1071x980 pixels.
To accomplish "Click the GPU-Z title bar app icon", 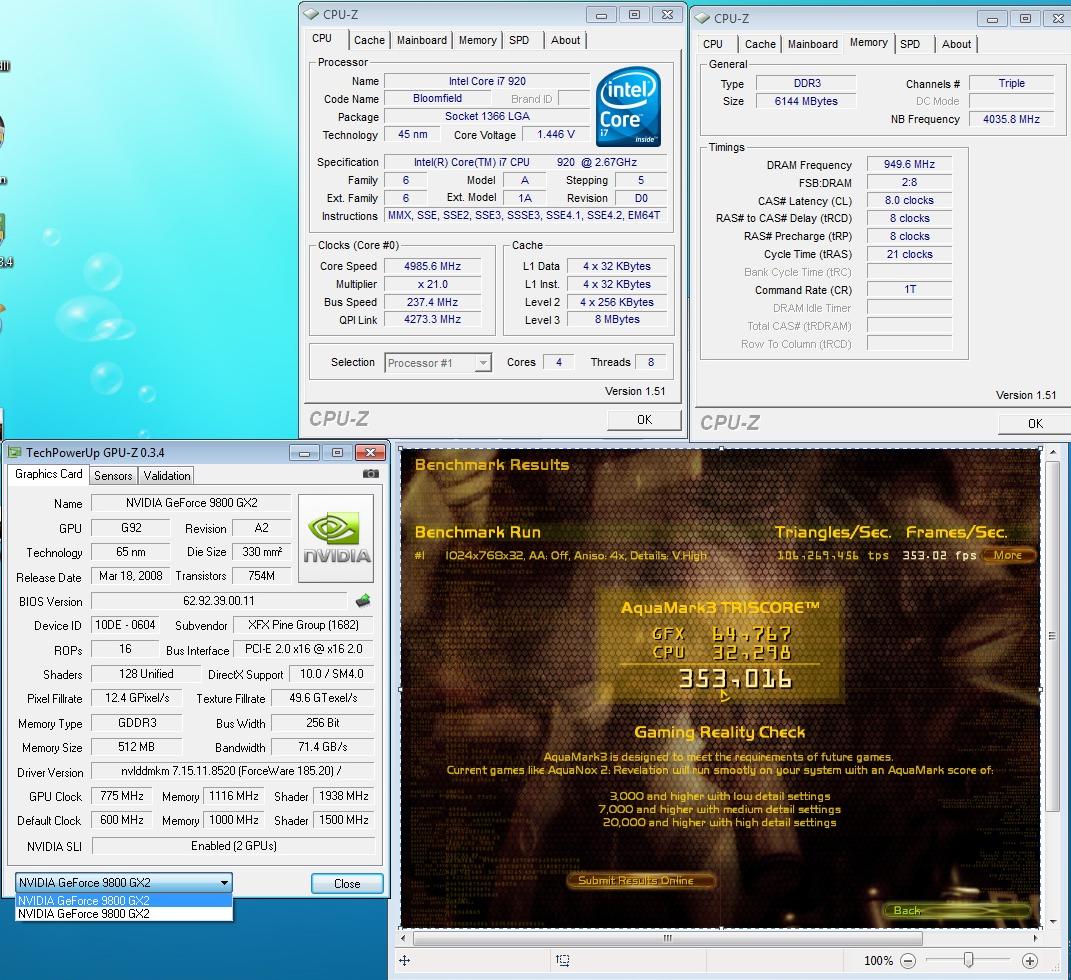I will point(14,453).
